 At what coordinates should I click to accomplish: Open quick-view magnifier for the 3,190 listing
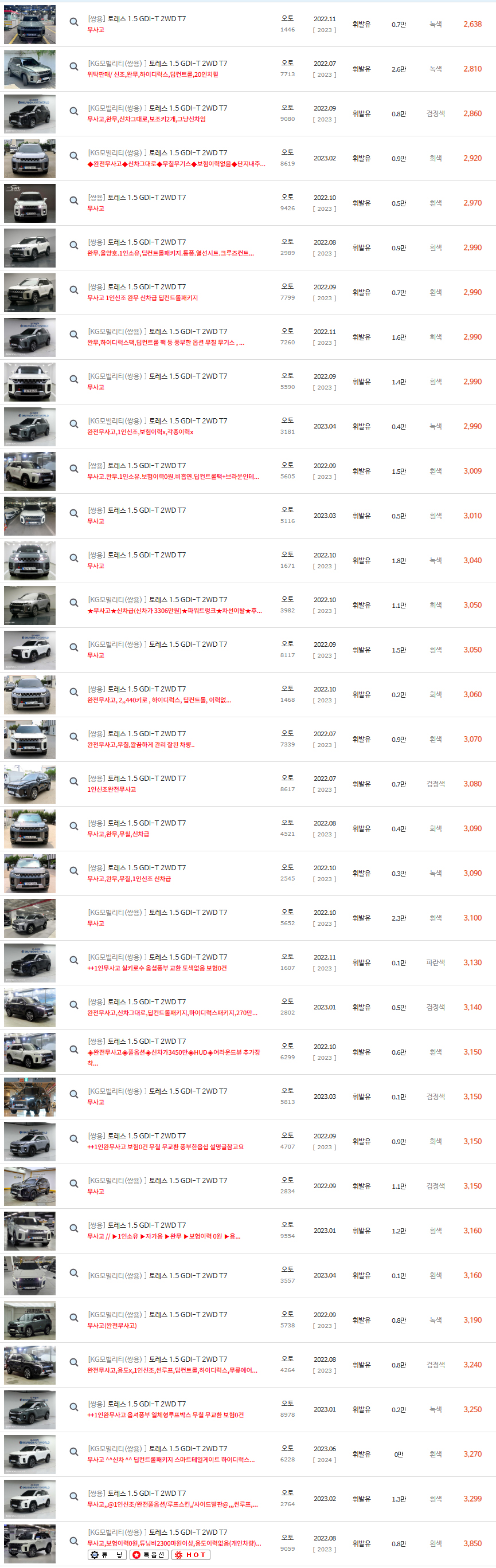pyautogui.click(x=74, y=1318)
